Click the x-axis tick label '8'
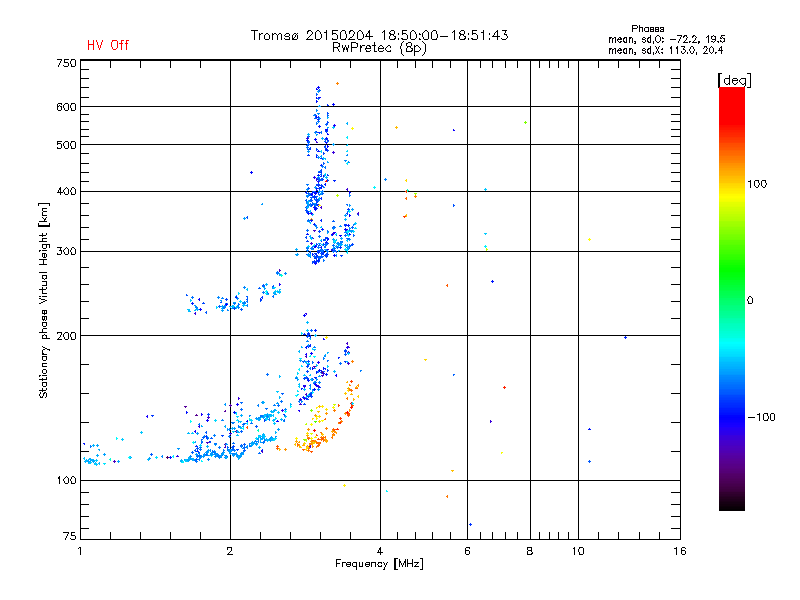Screen dimensions: 800x600 coord(530,551)
